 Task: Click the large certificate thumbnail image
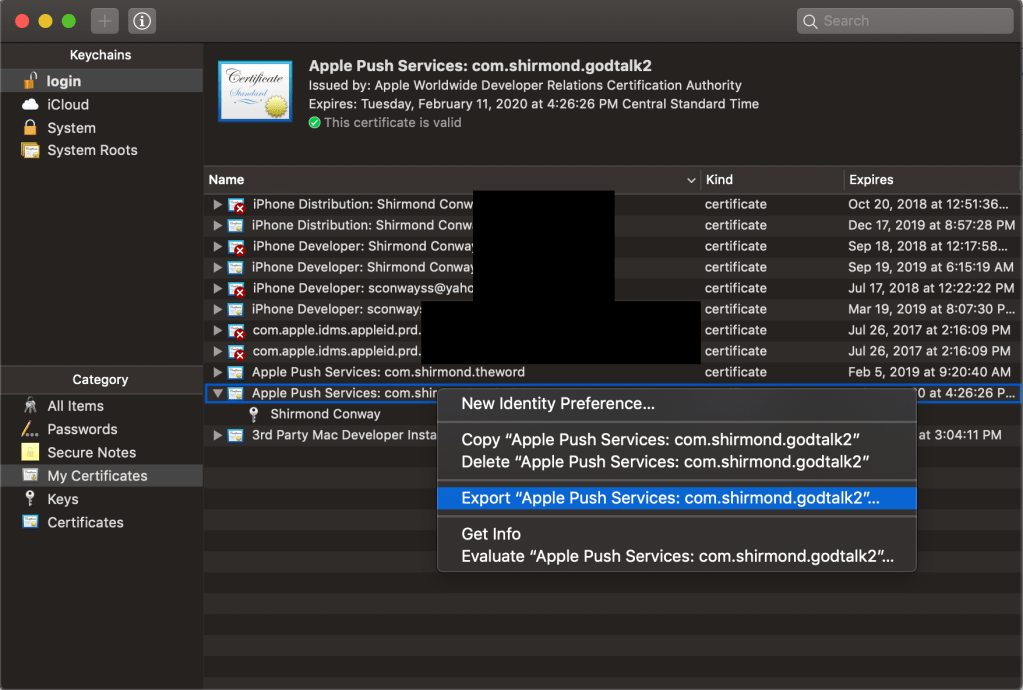255,90
